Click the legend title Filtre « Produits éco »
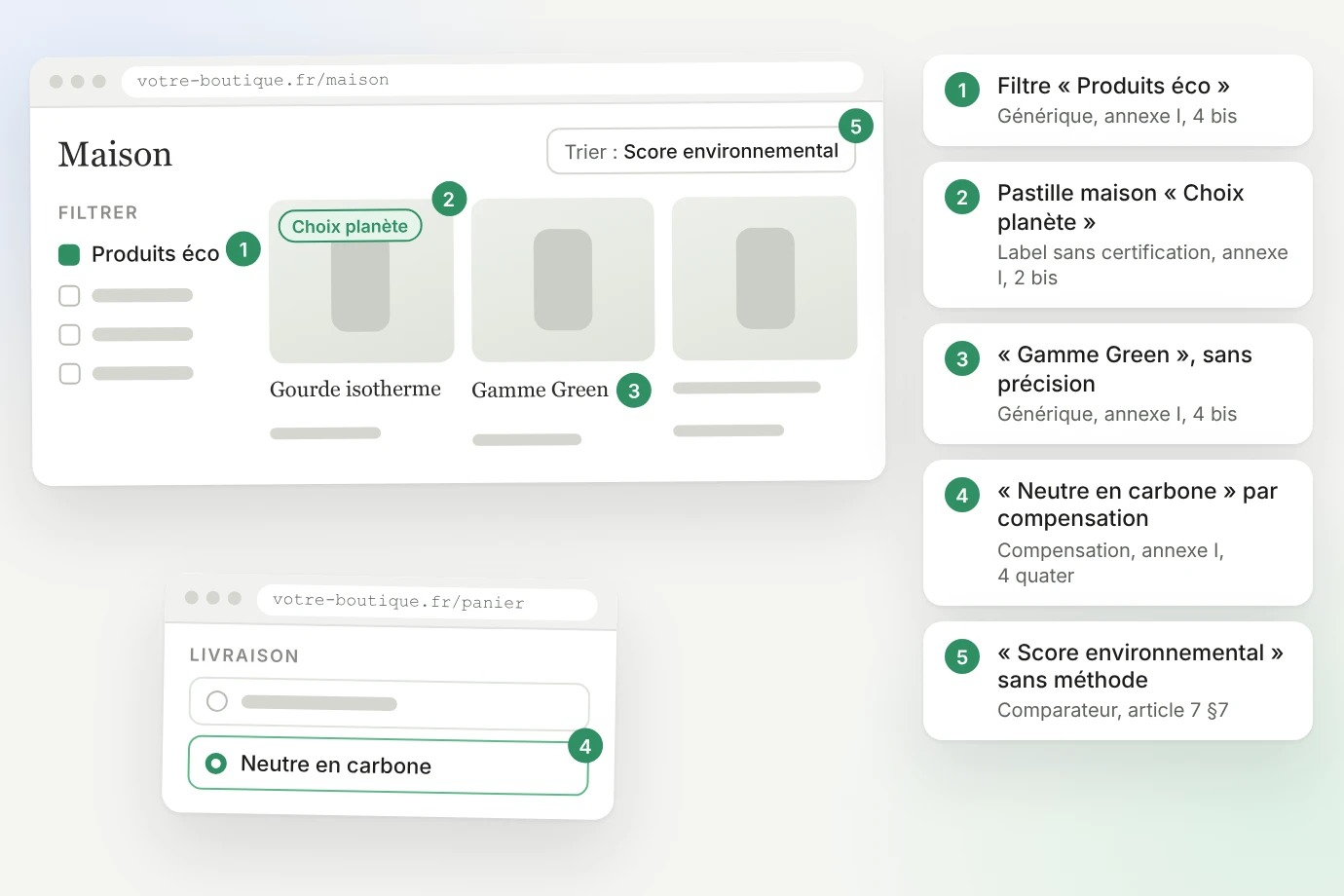This screenshot has width=1344, height=896. pyautogui.click(x=1113, y=86)
